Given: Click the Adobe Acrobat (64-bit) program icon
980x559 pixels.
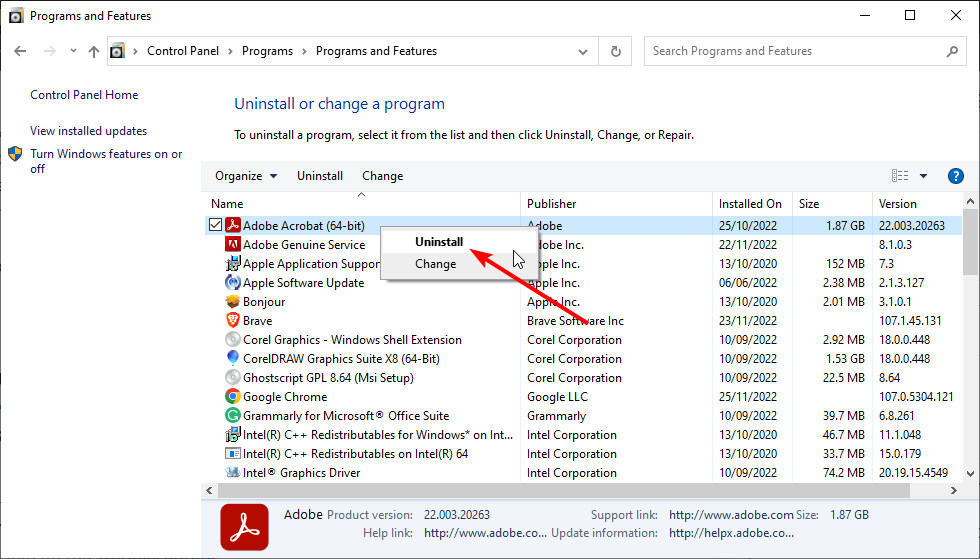Looking at the screenshot, I should (x=232, y=225).
